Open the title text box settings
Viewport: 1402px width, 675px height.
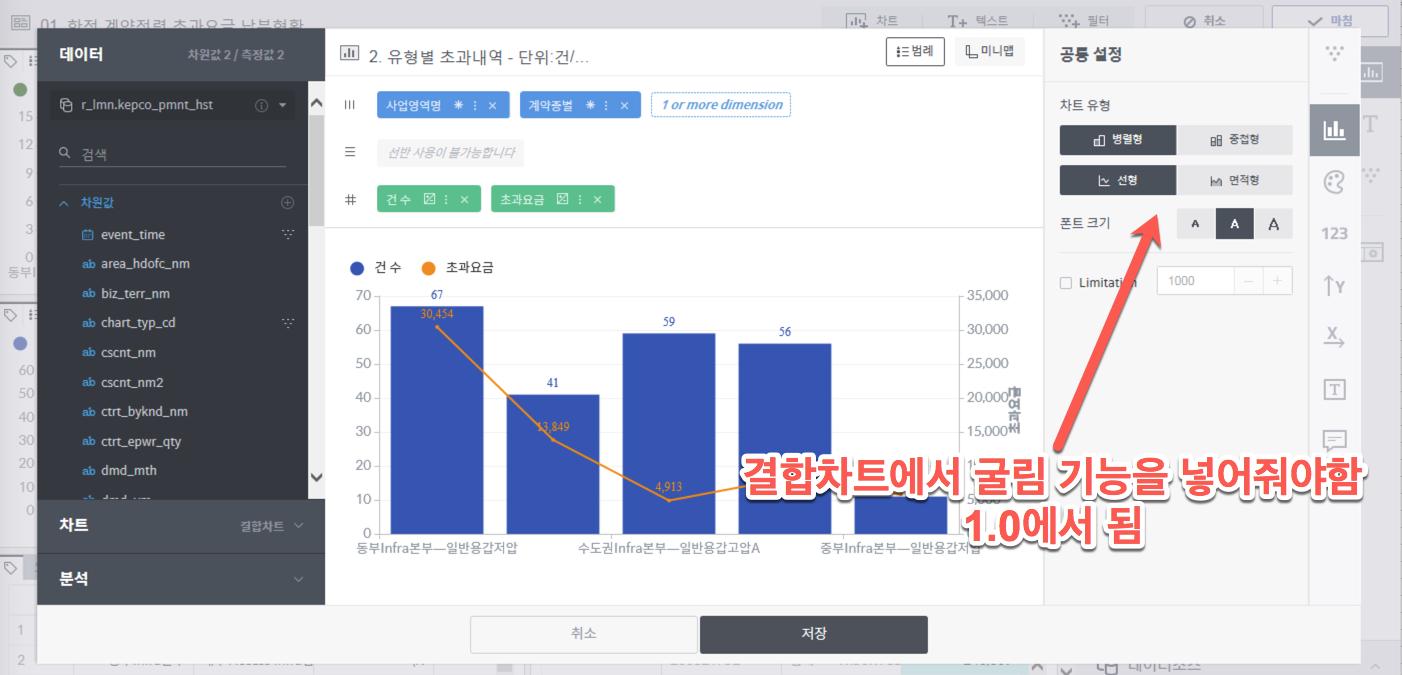1334,389
